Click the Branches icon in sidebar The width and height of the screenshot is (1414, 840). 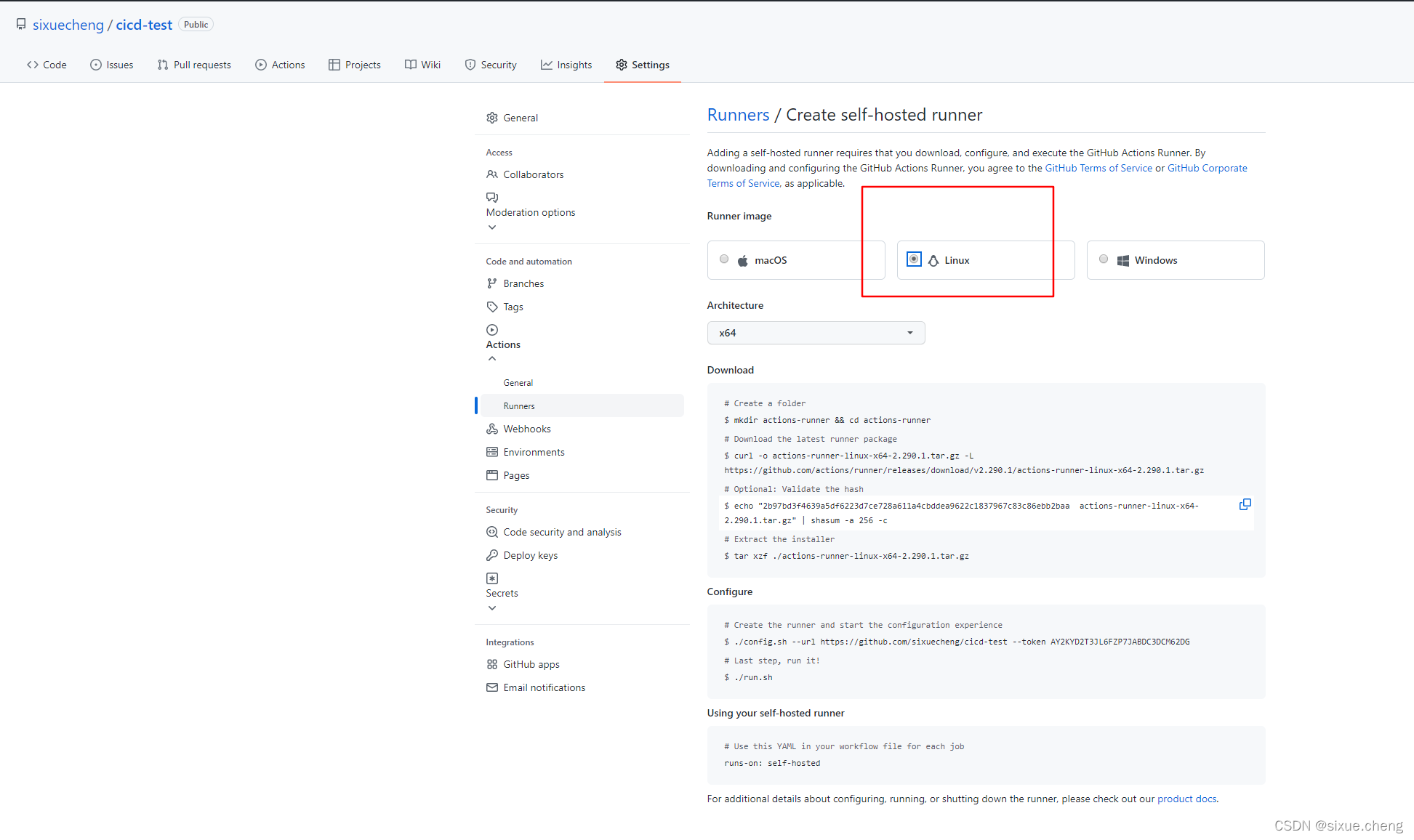click(492, 283)
